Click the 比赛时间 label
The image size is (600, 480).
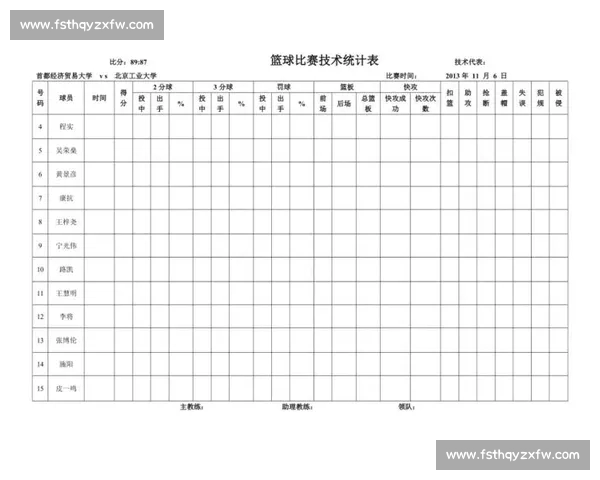click(x=401, y=76)
